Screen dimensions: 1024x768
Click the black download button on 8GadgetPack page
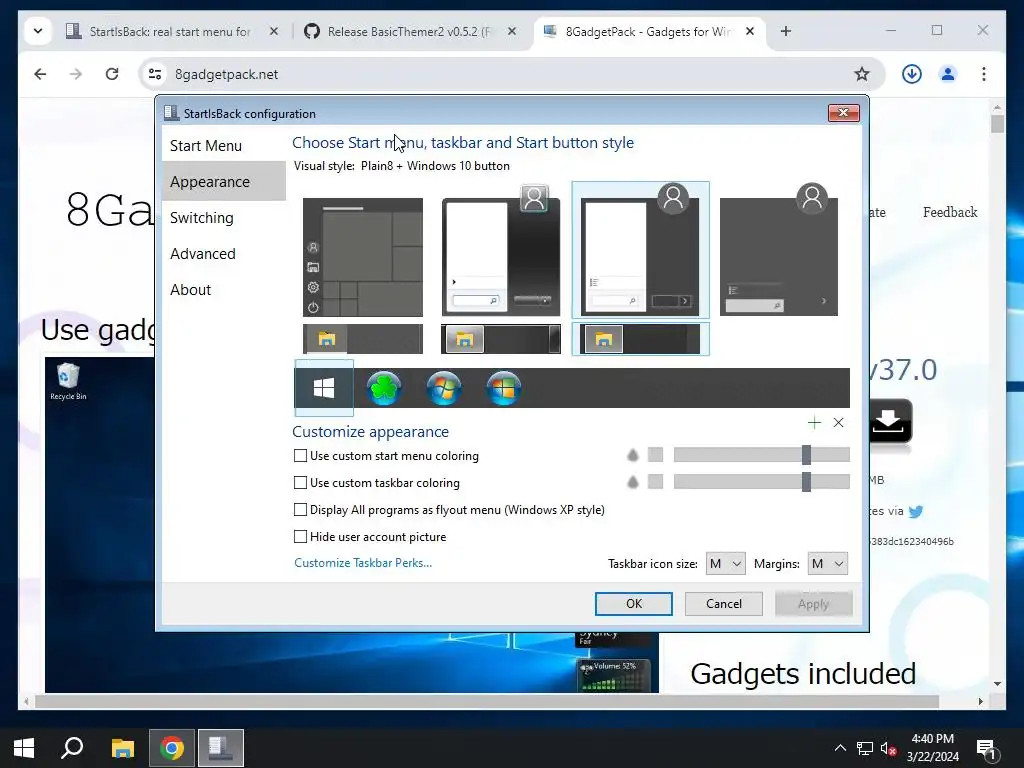pos(889,421)
